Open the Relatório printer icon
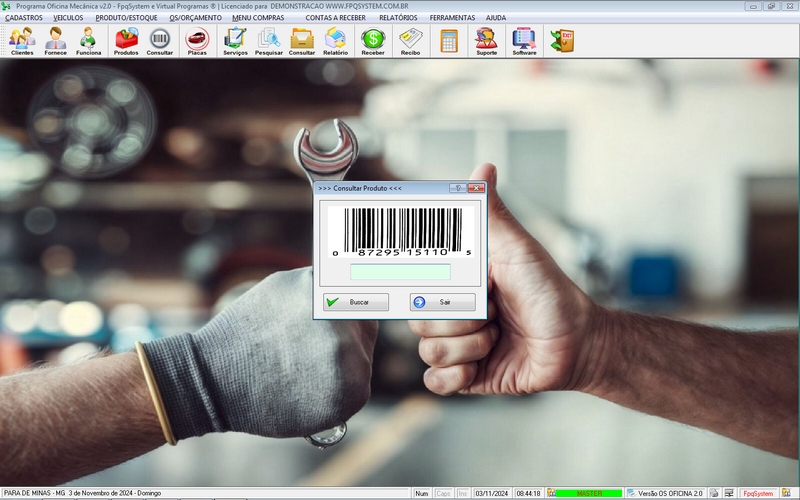 pos(335,41)
